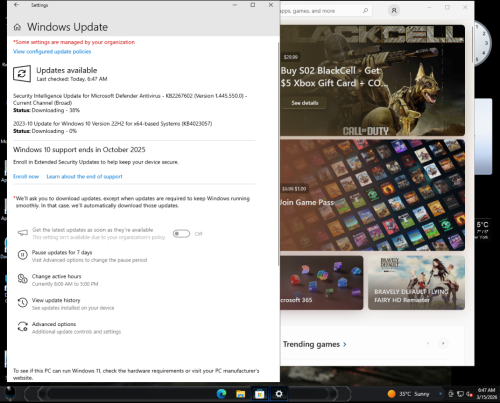Viewport: 500px width, 403px height.
Task: Open the Bravely Default Flying Fairy thumbnail
Action: 416,283
